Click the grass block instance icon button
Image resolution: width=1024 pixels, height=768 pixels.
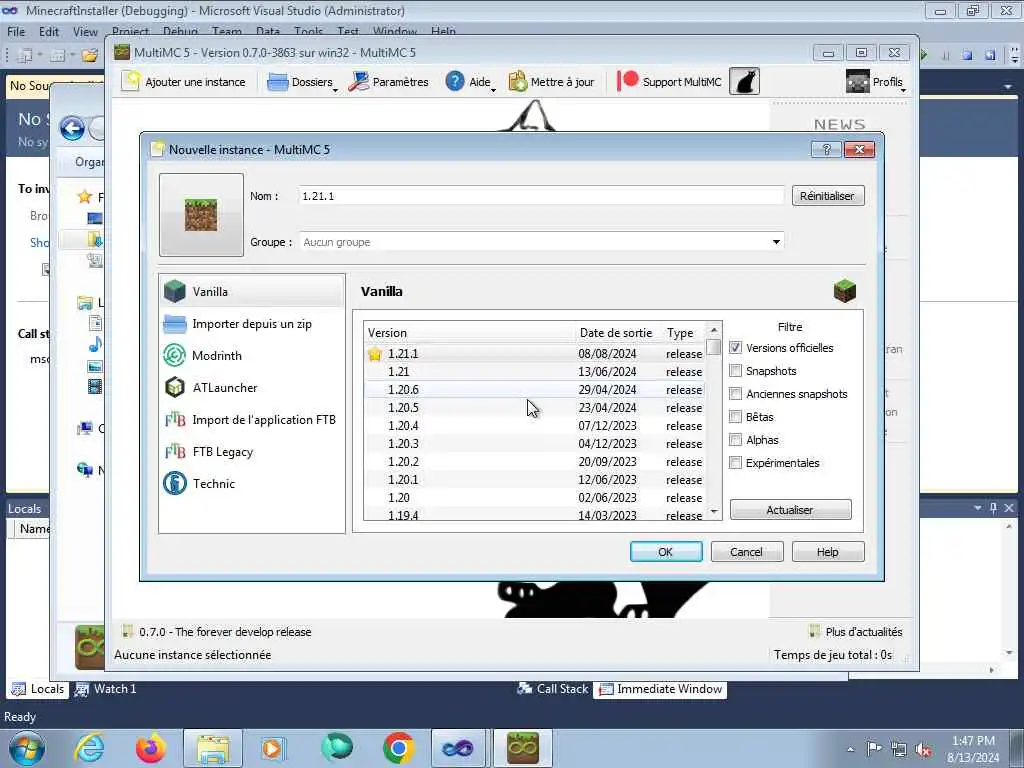coord(201,215)
